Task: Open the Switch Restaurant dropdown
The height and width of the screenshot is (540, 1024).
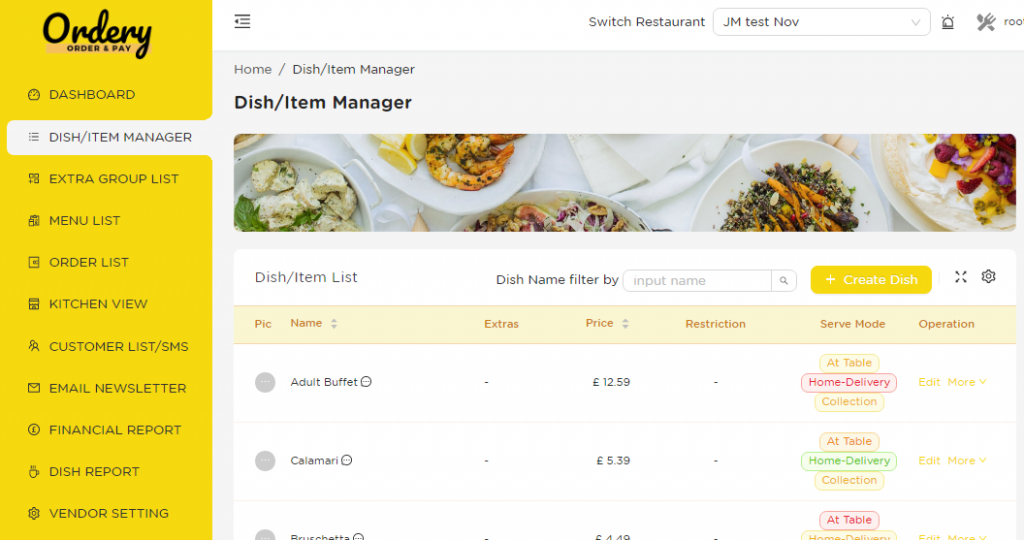Action: [x=822, y=22]
